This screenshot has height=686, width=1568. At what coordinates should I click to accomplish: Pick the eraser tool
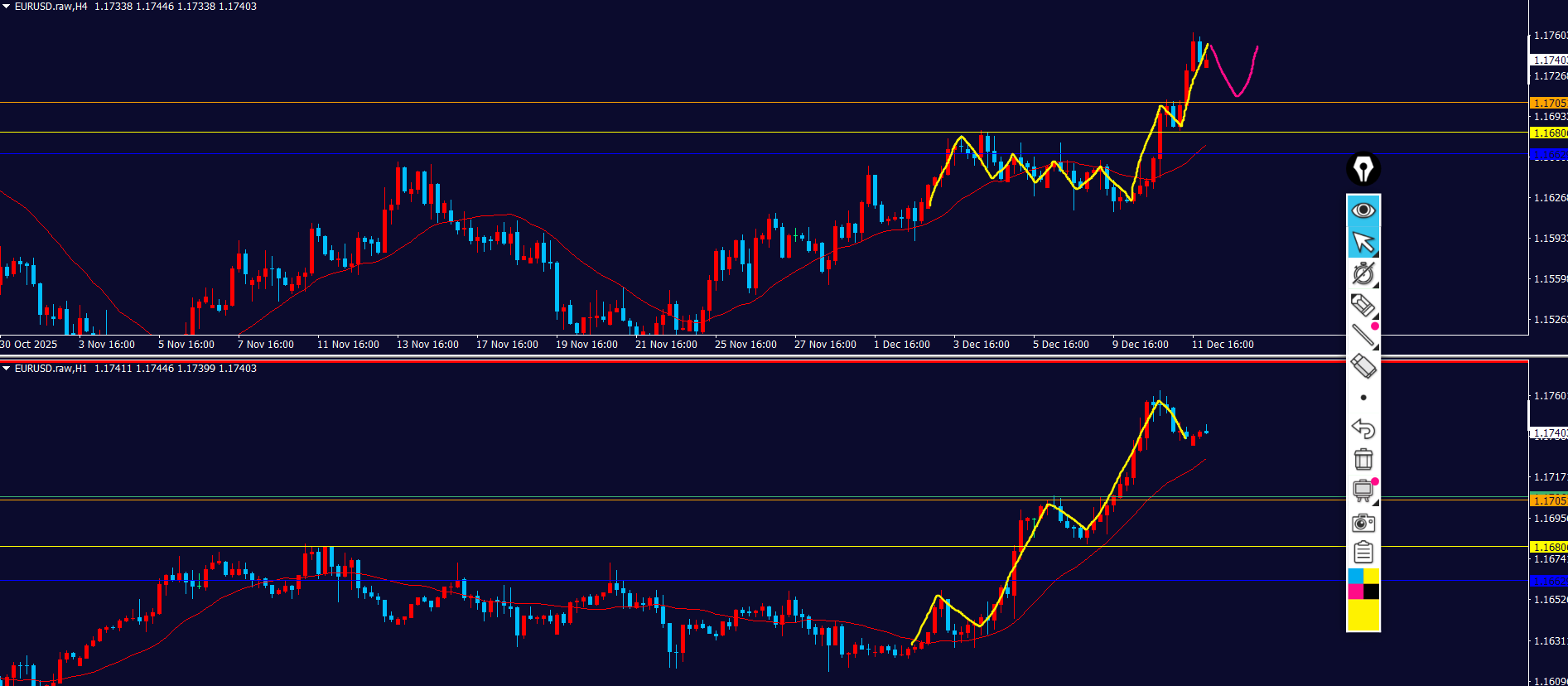1363,366
